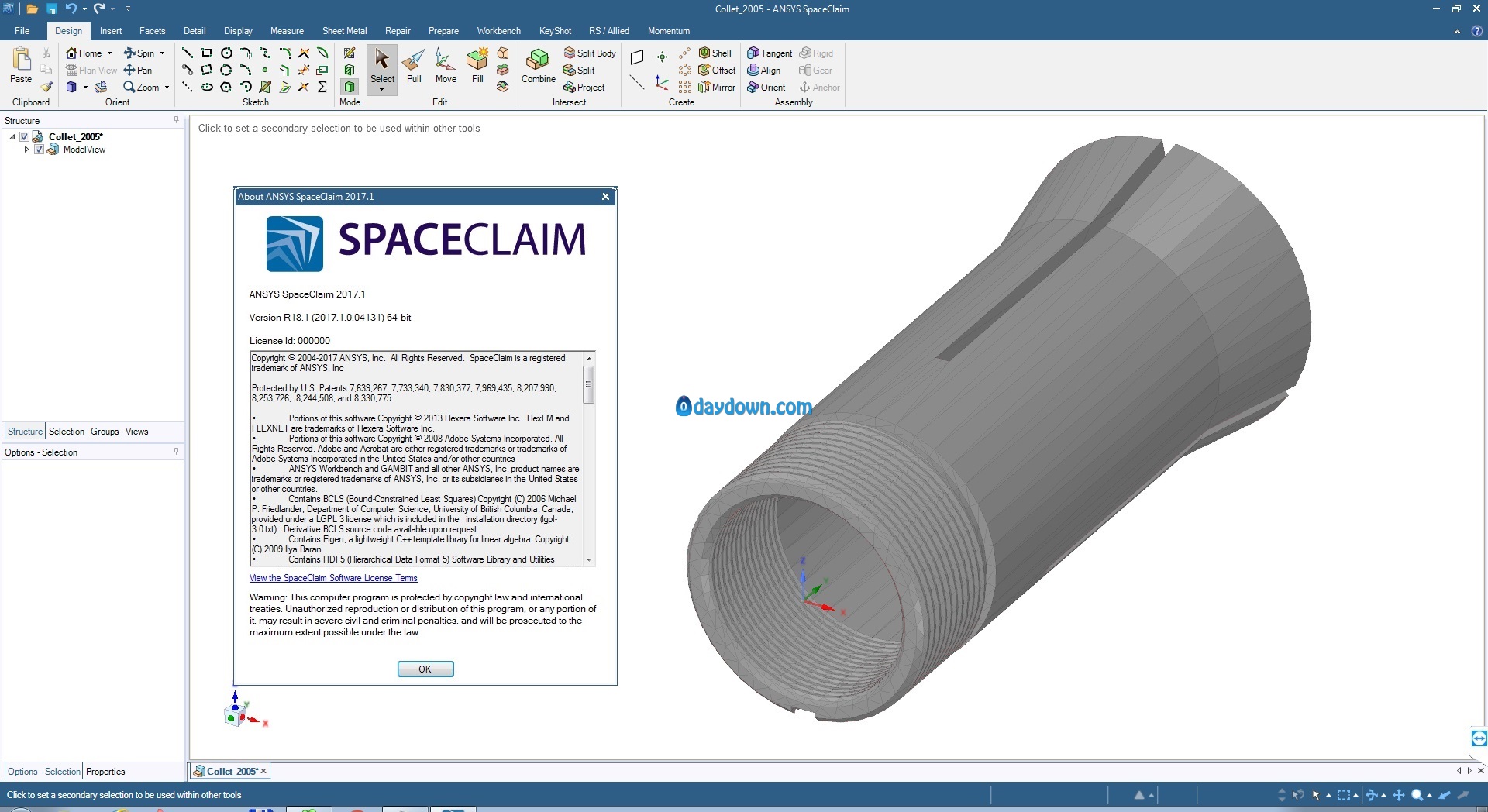Viewport: 1488px width, 812px height.
Task: Select the Circle sketch tool
Action: pos(226,53)
